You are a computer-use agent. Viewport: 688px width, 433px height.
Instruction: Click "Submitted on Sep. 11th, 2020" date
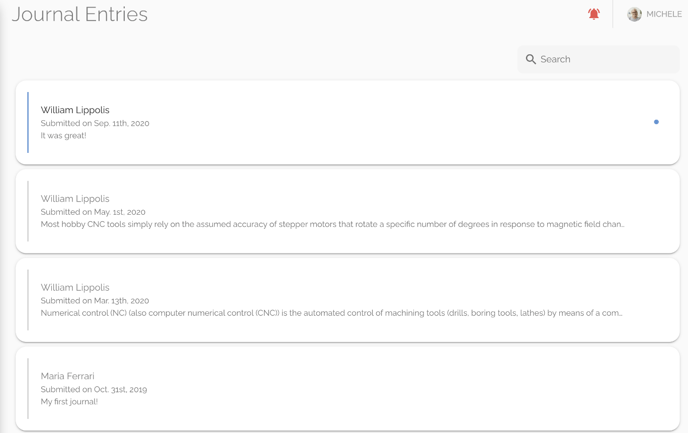[95, 123]
